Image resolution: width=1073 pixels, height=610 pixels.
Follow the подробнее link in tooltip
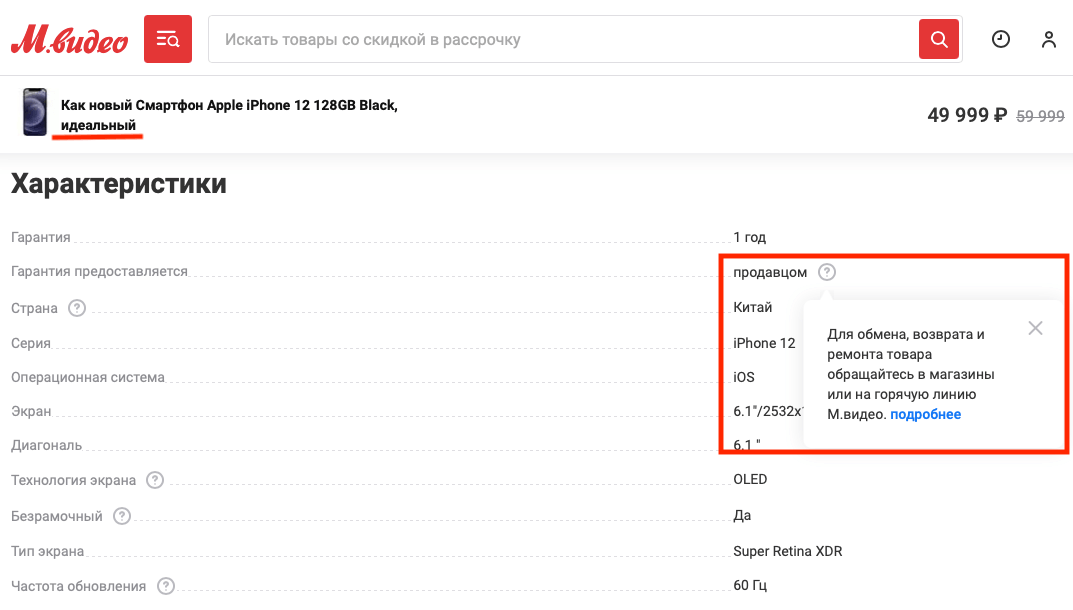click(925, 414)
